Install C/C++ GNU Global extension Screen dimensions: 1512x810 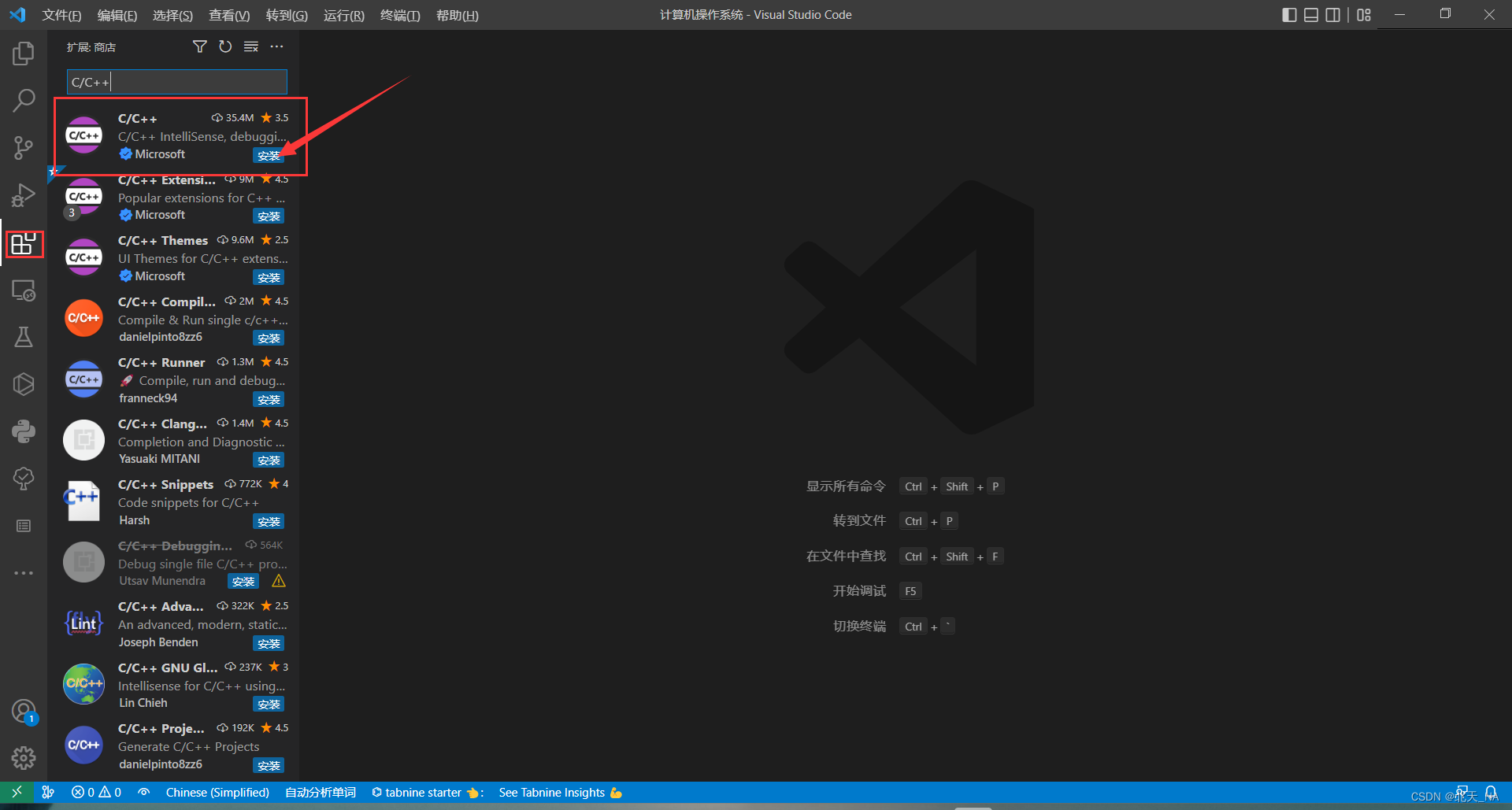coord(269,704)
